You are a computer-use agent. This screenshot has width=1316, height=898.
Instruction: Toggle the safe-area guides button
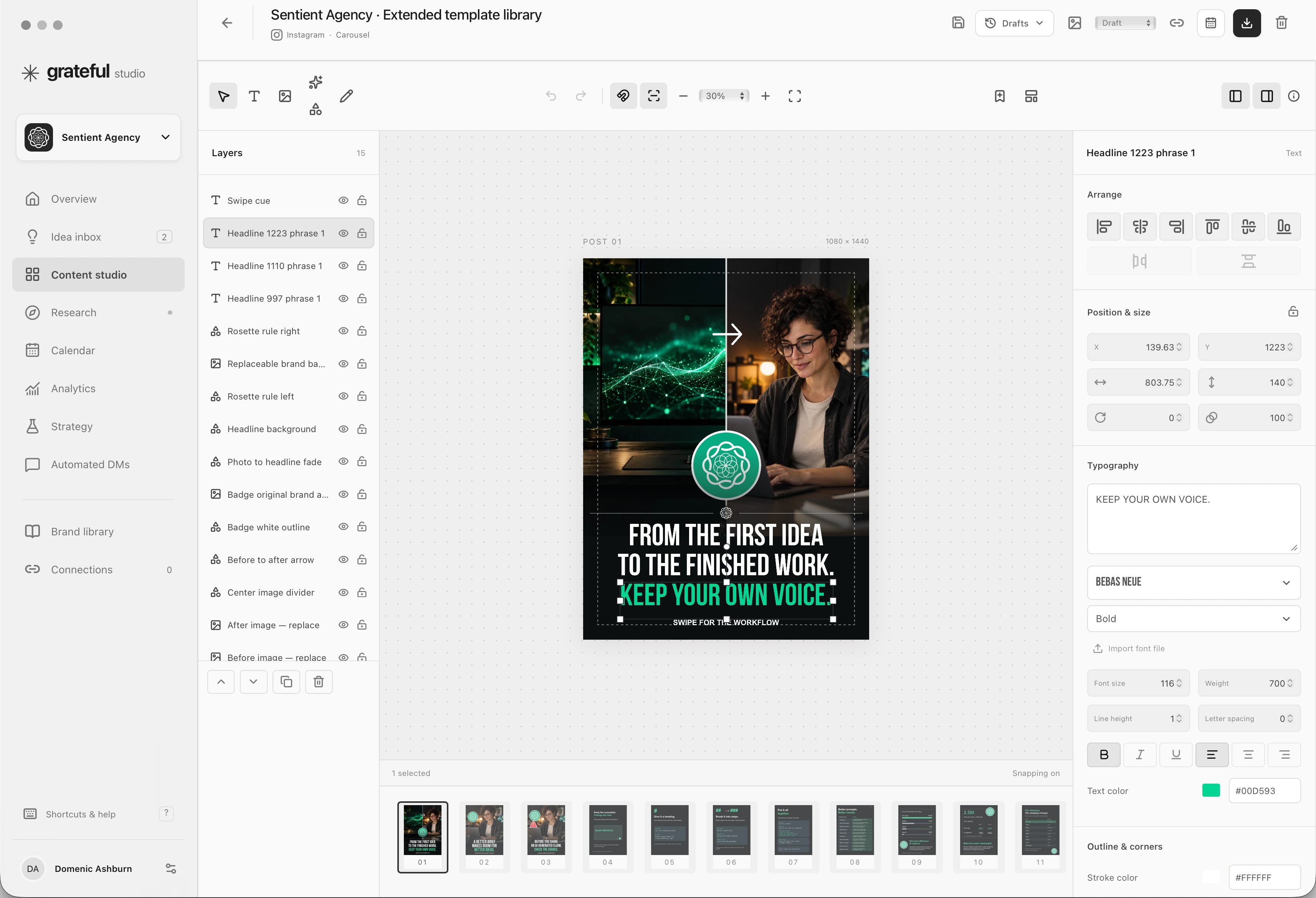(x=653, y=96)
